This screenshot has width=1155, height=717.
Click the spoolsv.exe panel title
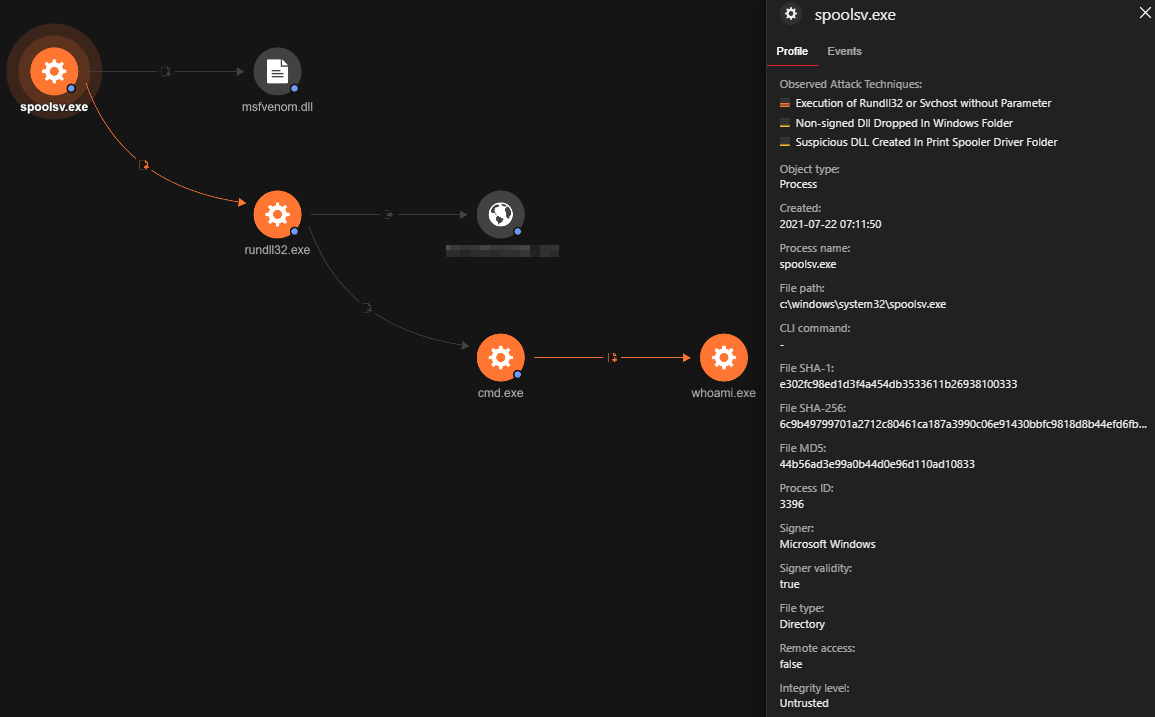point(854,15)
